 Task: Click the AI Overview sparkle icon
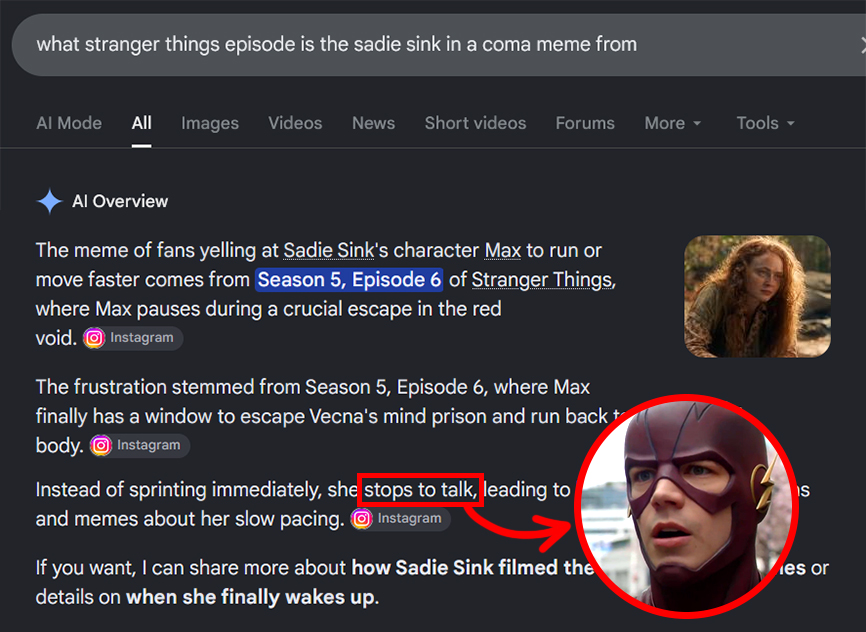pyautogui.click(x=50, y=202)
